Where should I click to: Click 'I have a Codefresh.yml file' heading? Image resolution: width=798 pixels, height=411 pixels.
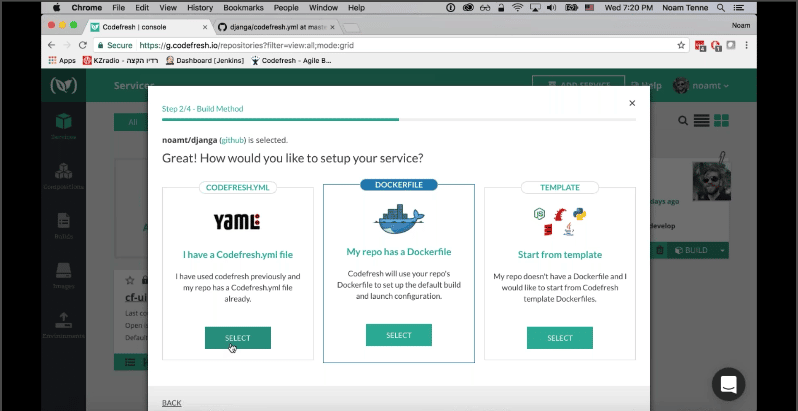238,254
